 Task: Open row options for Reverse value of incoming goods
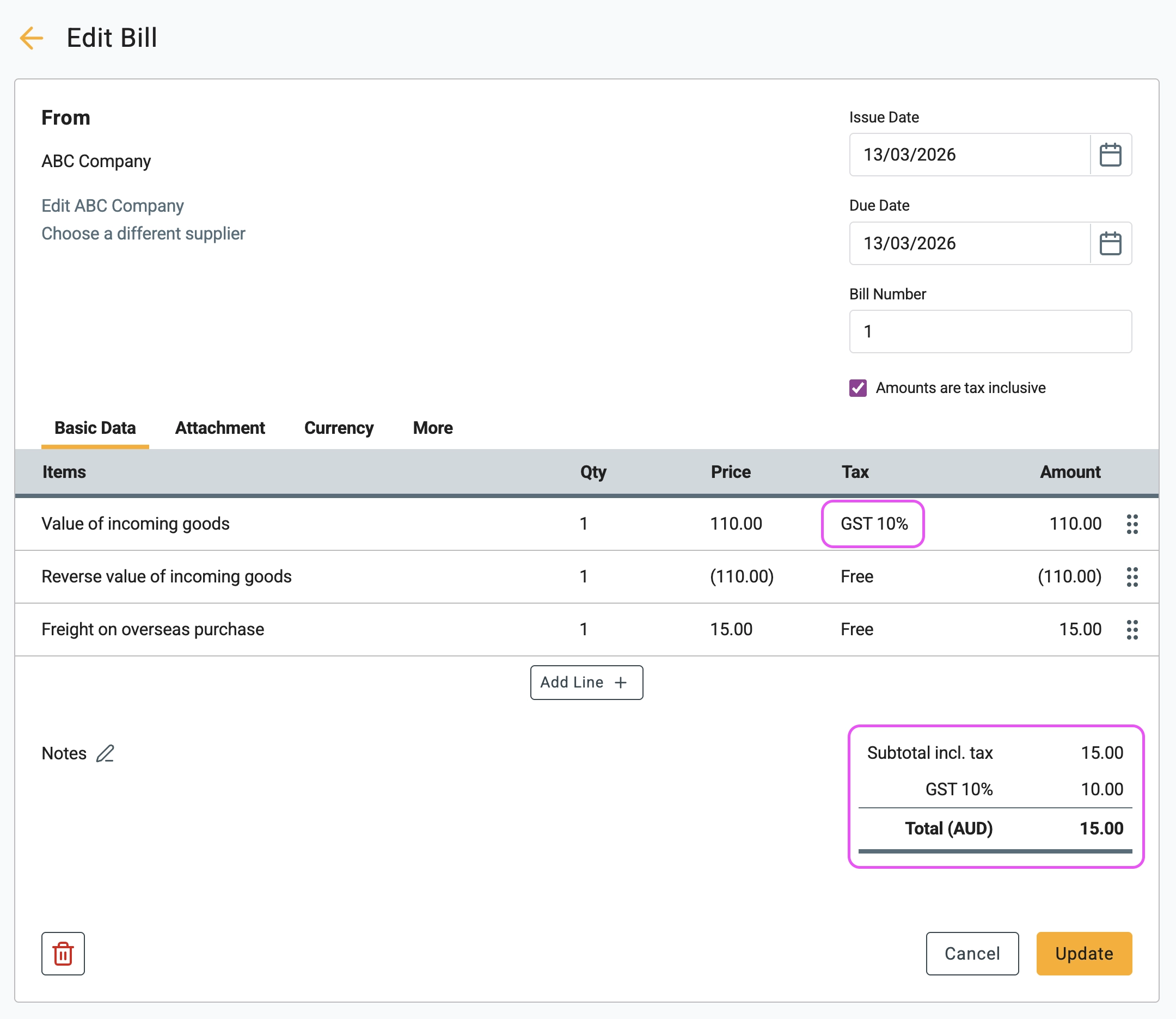coord(1132,576)
